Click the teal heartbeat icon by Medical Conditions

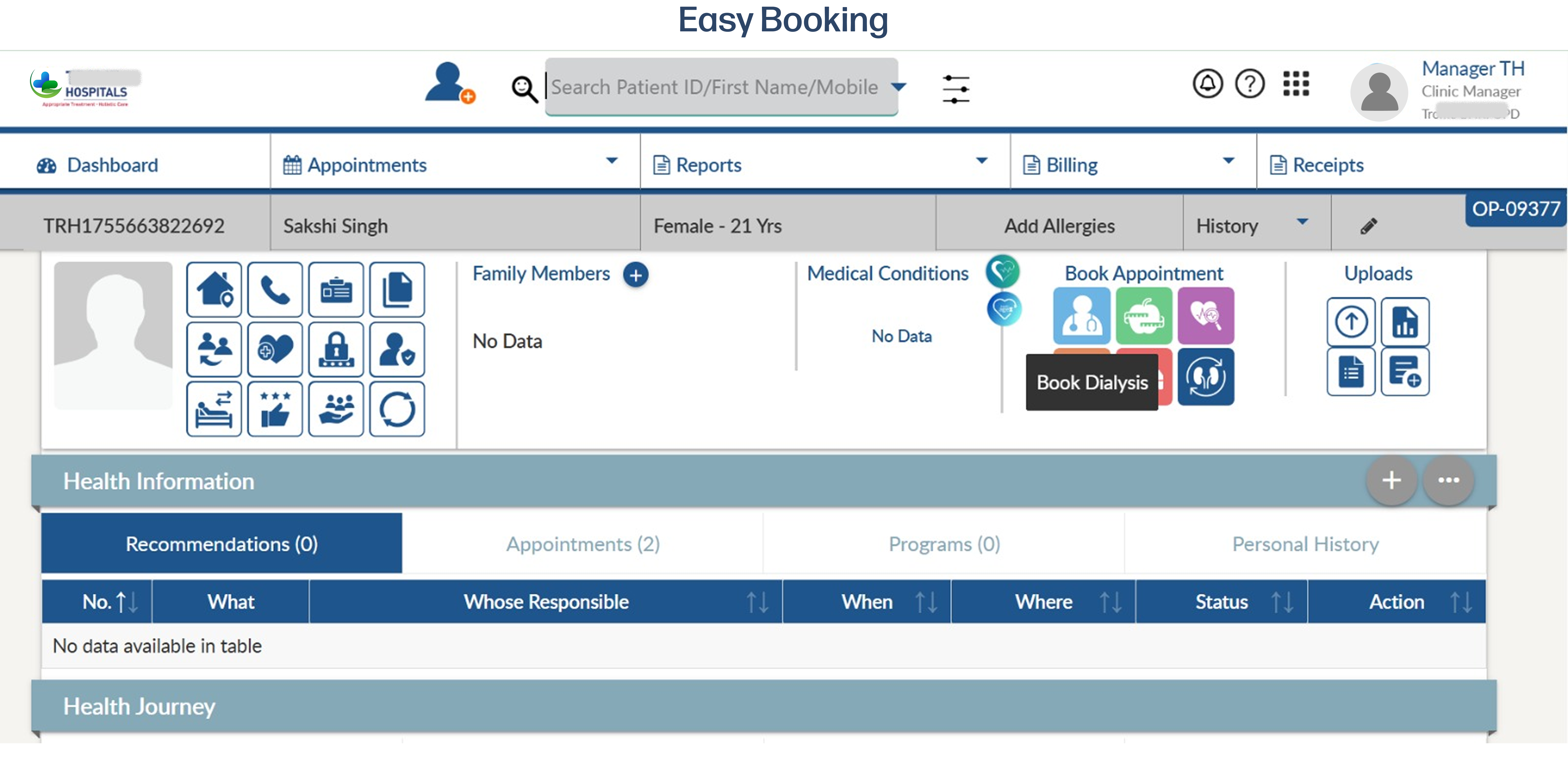pyautogui.click(x=1003, y=271)
